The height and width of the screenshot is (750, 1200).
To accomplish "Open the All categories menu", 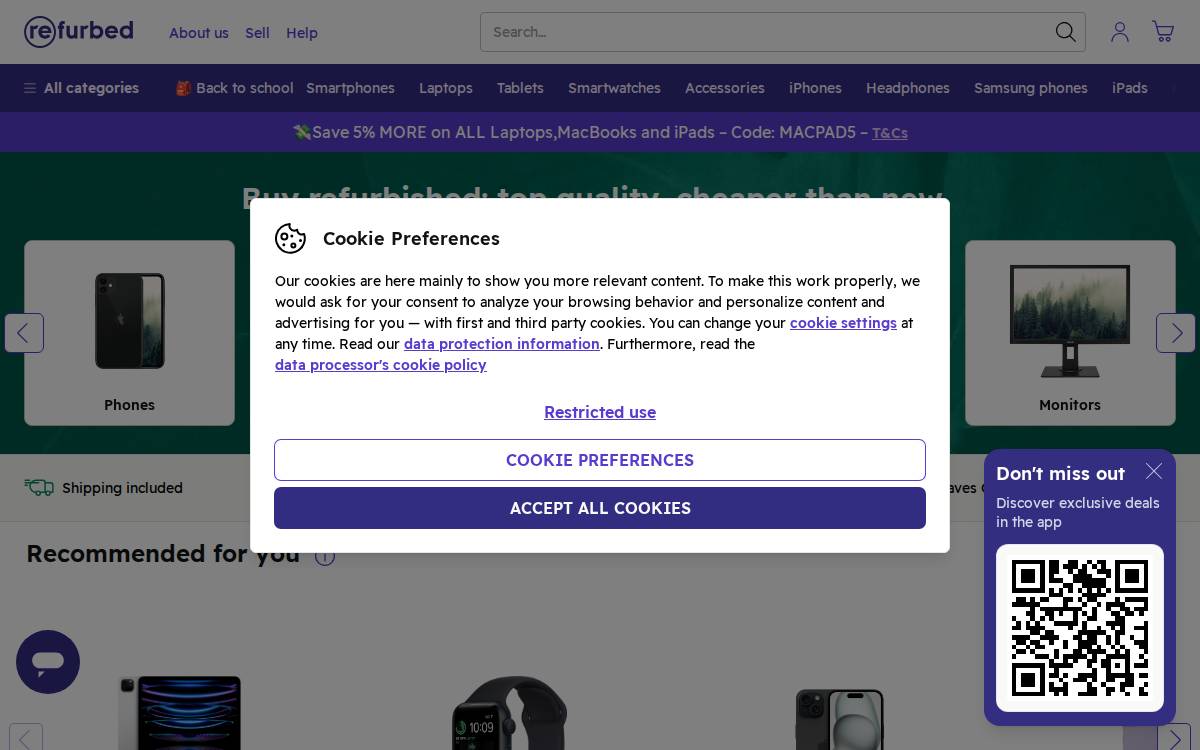I will 81,88.
